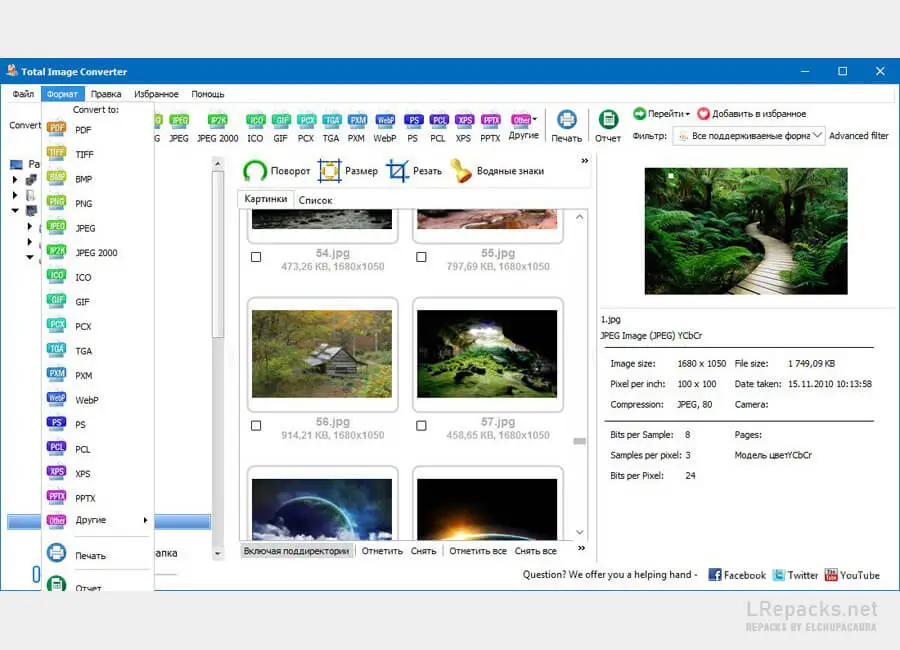
Task: Choose Печать in the dropdown menu
Action: (98, 555)
